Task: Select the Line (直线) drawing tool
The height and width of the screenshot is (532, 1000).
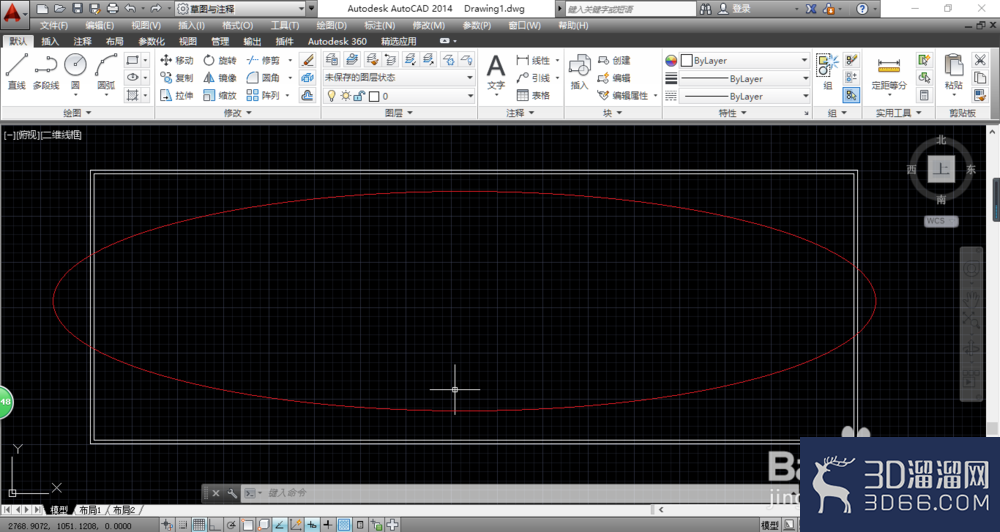Action: click(17, 71)
